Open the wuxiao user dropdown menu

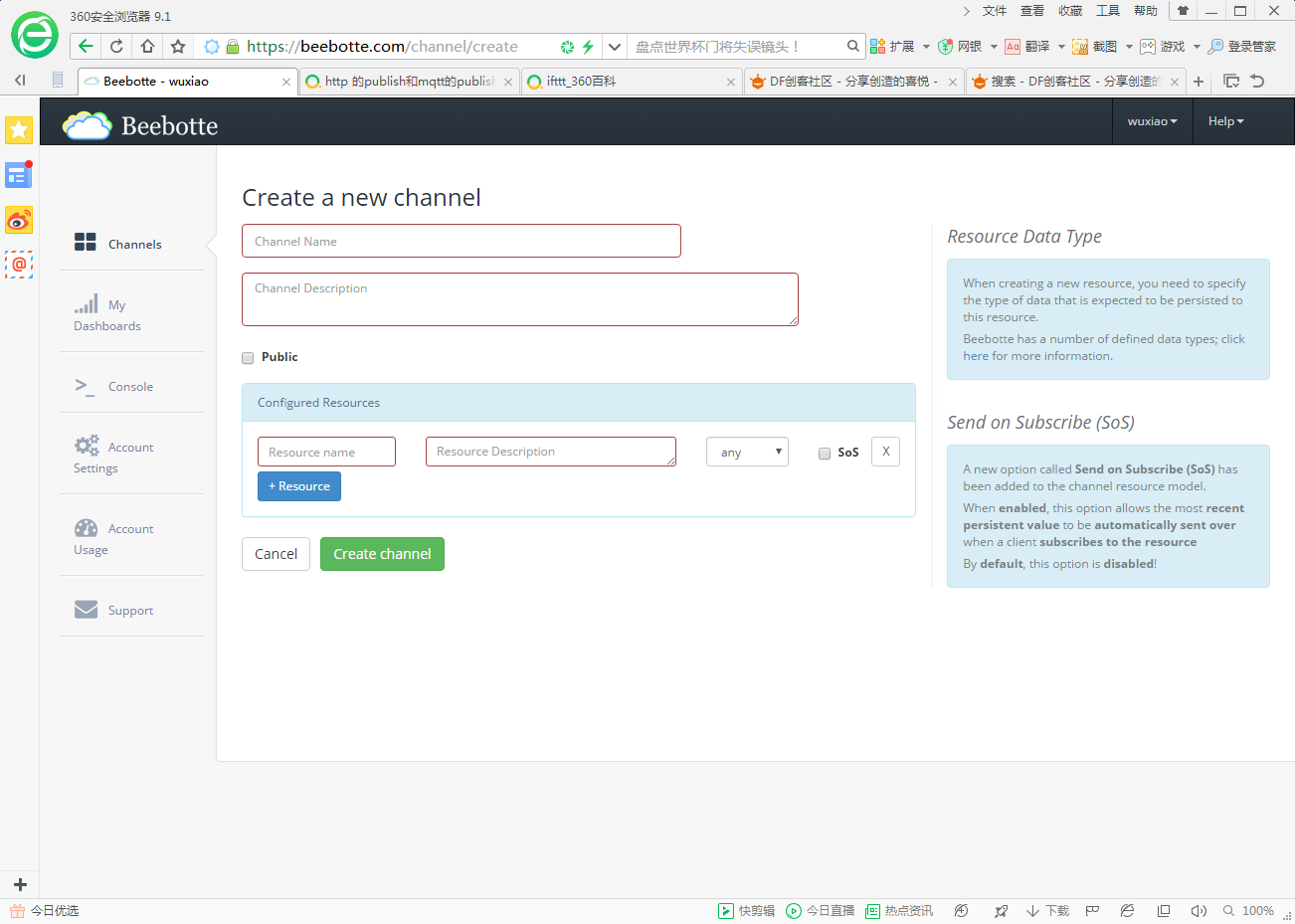tap(1152, 121)
